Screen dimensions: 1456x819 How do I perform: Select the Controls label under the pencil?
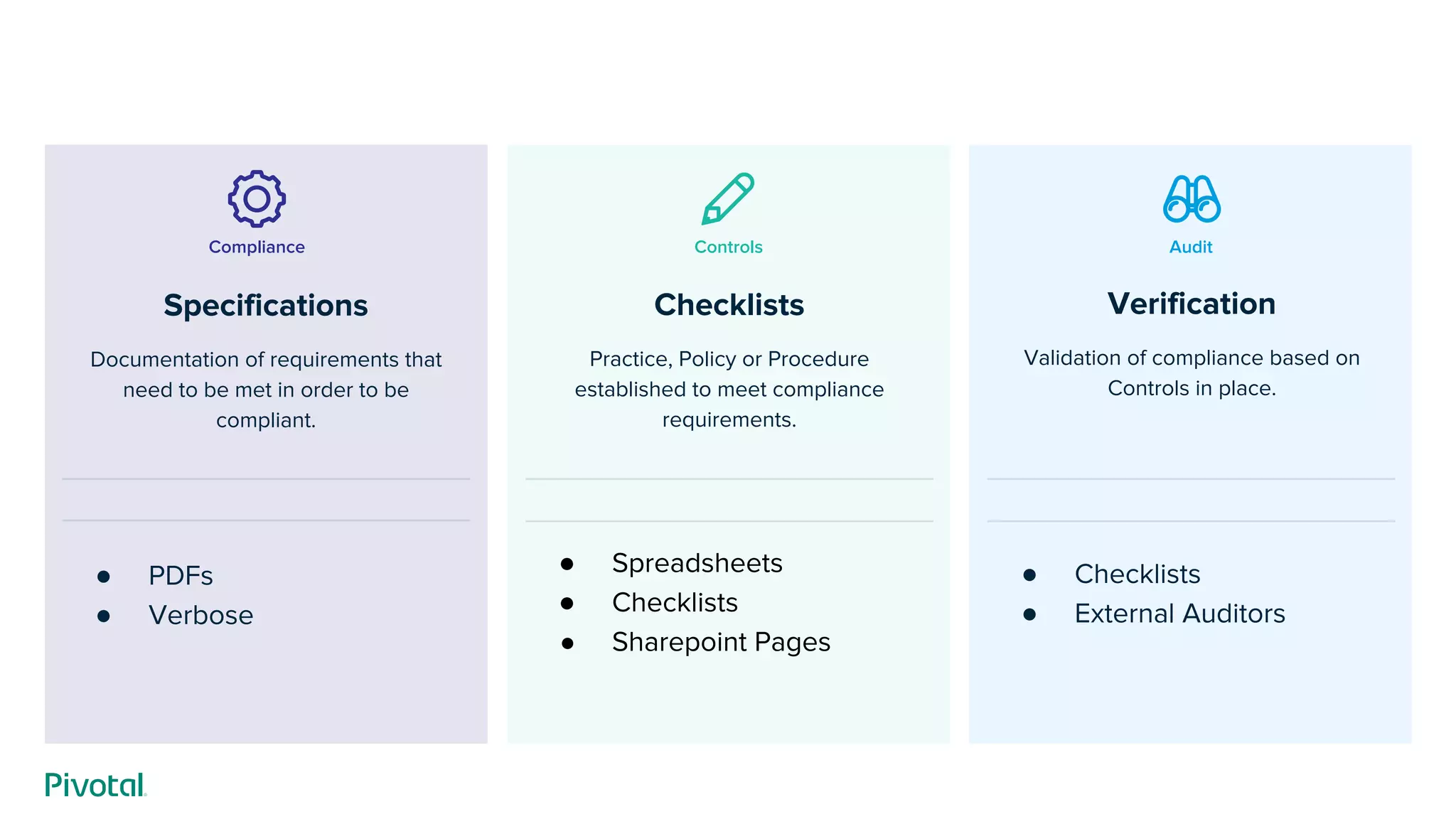[x=728, y=247]
